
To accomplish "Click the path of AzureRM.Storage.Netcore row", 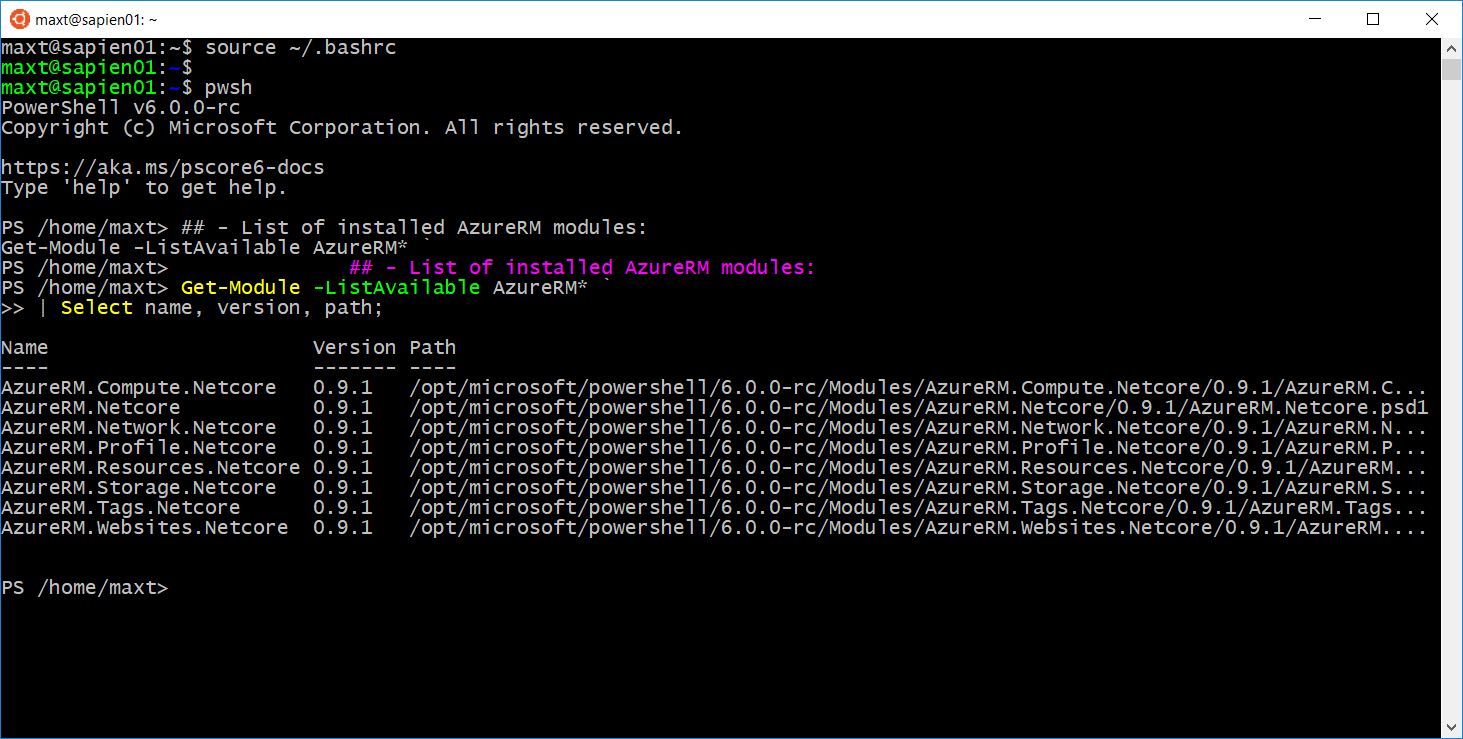I will pyautogui.click(x=919, y=488).
